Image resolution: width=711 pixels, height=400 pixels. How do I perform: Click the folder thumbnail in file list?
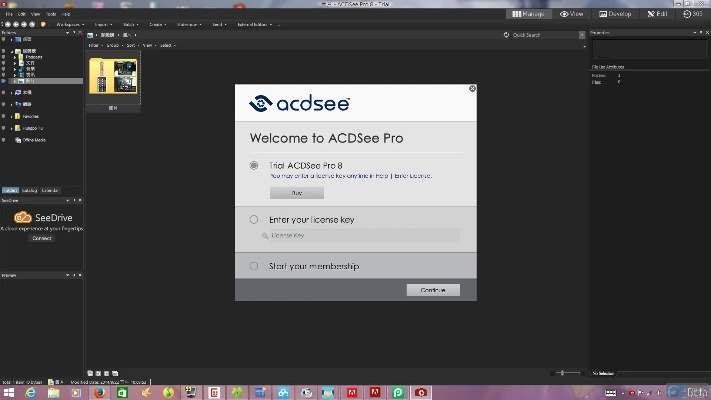coord(113,77)
